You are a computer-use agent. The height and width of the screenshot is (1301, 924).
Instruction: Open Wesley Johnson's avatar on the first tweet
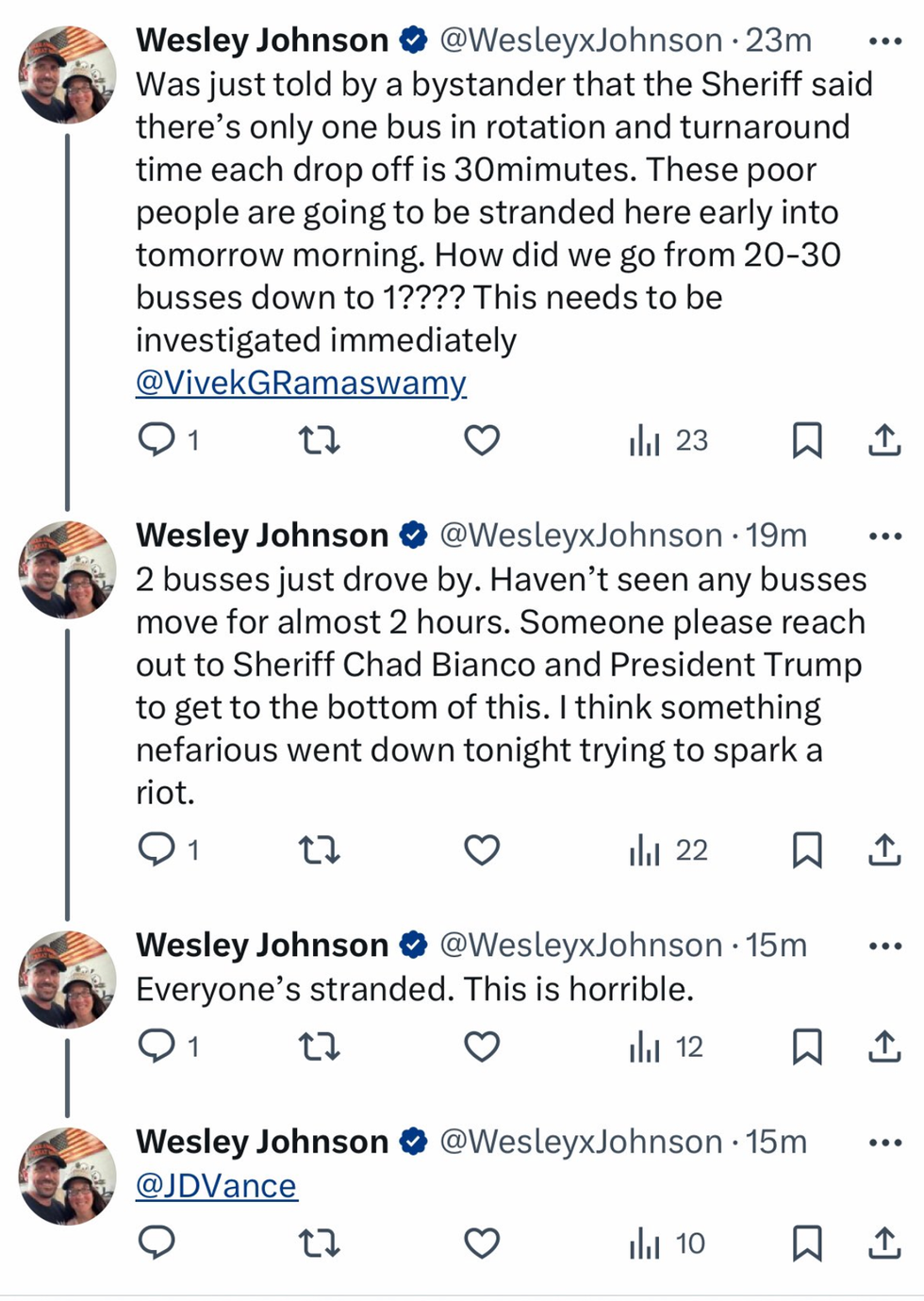tap(67, 75)
